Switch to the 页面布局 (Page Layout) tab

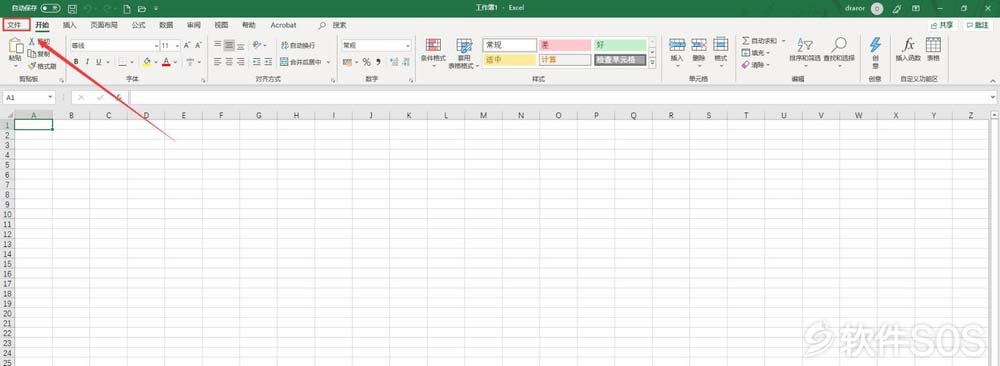103,25
